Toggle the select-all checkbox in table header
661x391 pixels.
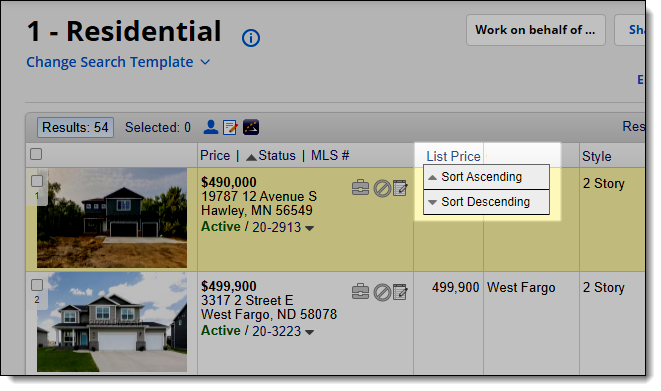pos(36,154)
